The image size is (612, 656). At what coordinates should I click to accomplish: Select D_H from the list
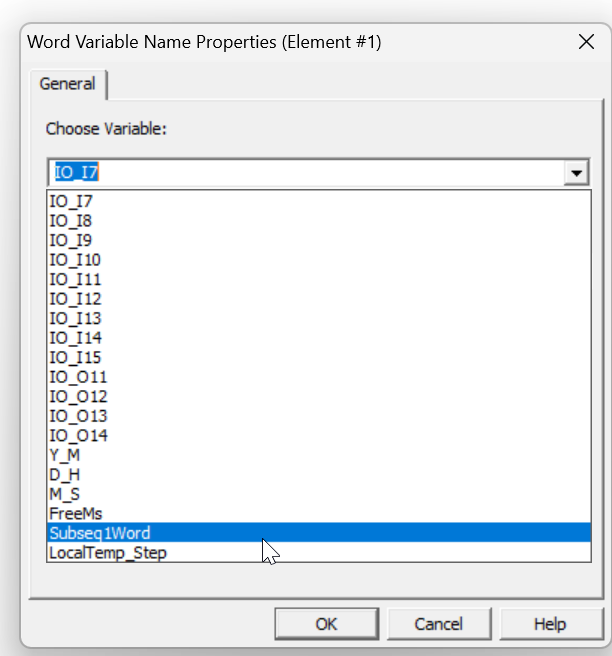pos(319,474)
